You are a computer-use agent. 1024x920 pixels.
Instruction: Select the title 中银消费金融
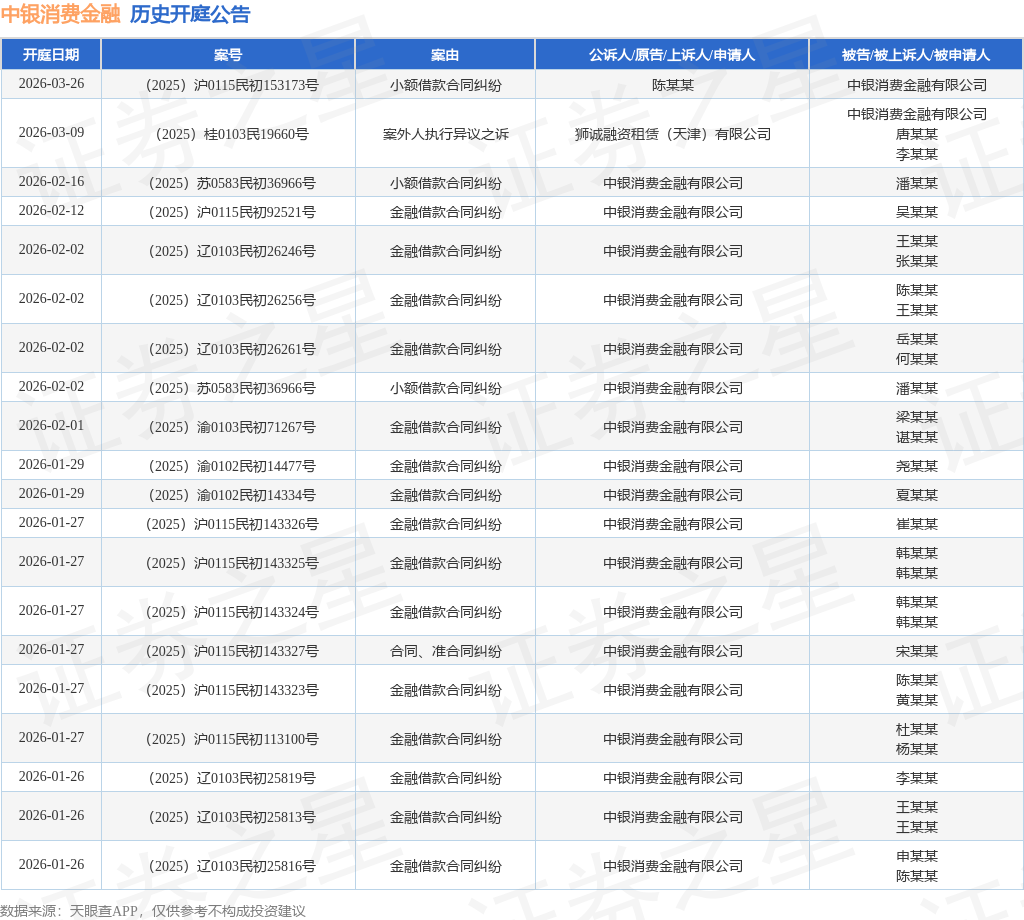[60, 14]
